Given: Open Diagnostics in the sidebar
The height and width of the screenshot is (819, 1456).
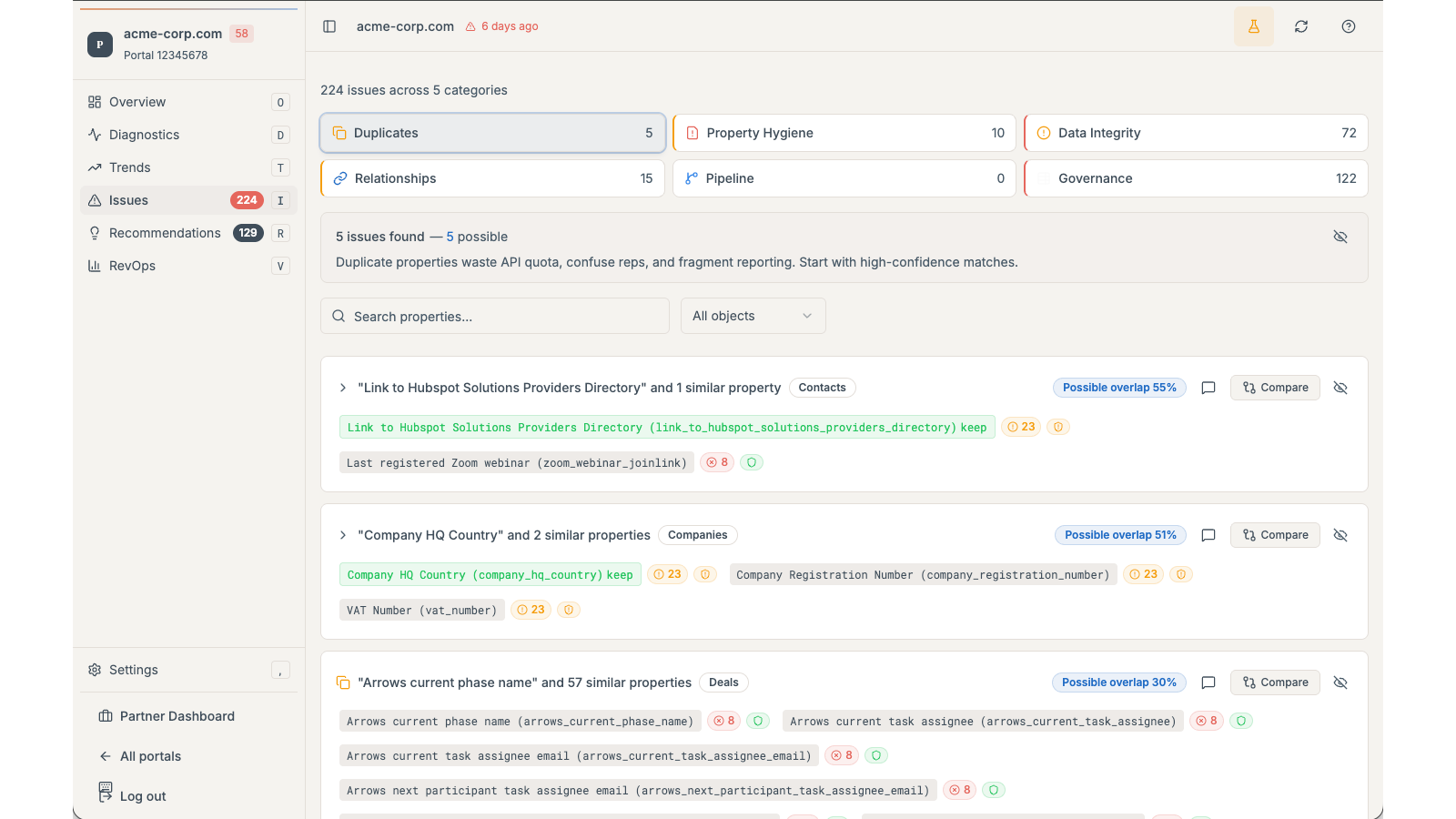Looking at the screenshot, I should (x=188, y=135).
